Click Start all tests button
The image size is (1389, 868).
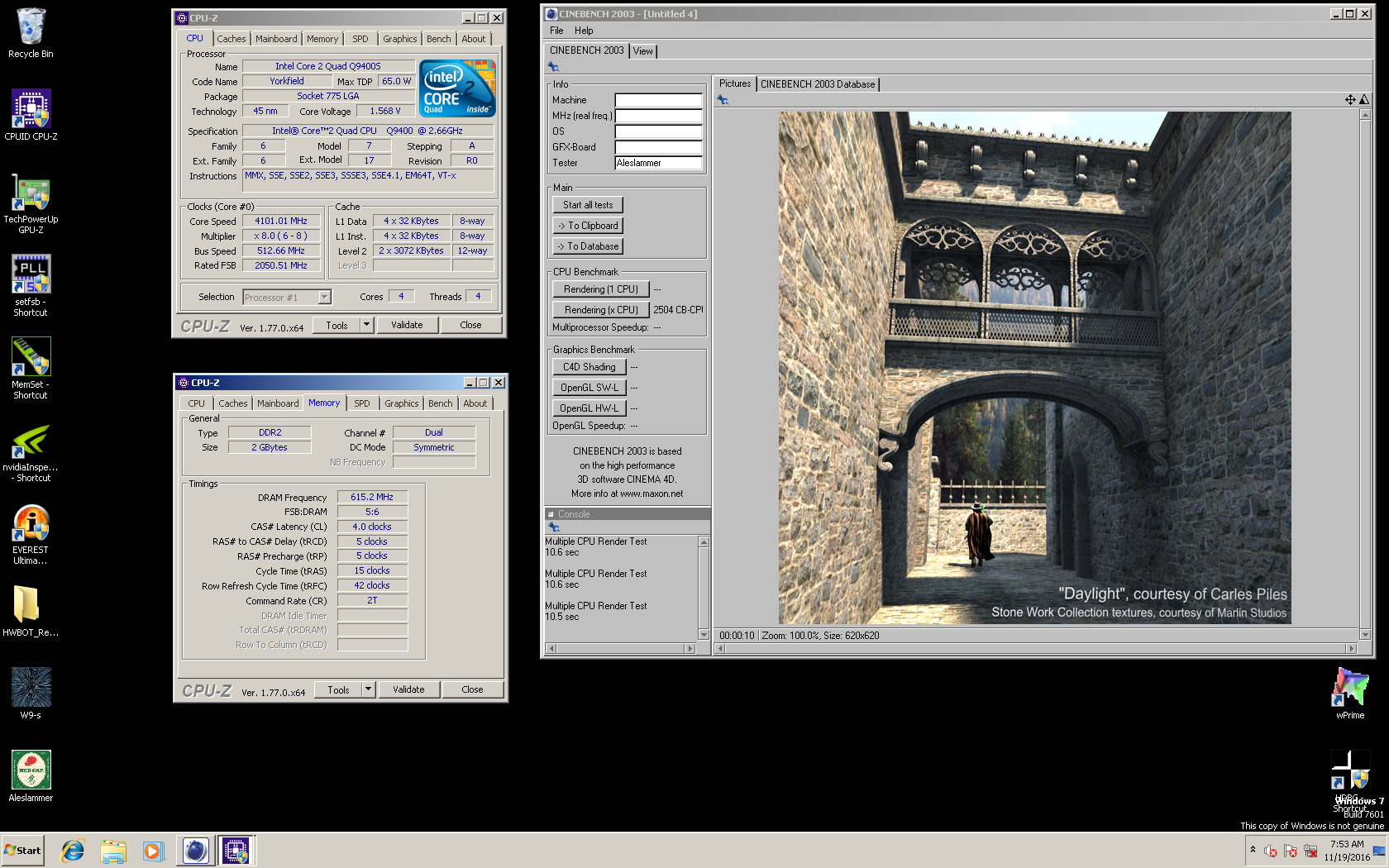tap(588, 205)
